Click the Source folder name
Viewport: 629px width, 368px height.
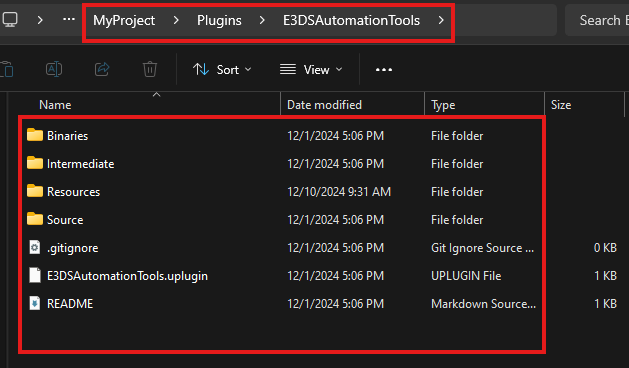65,220
